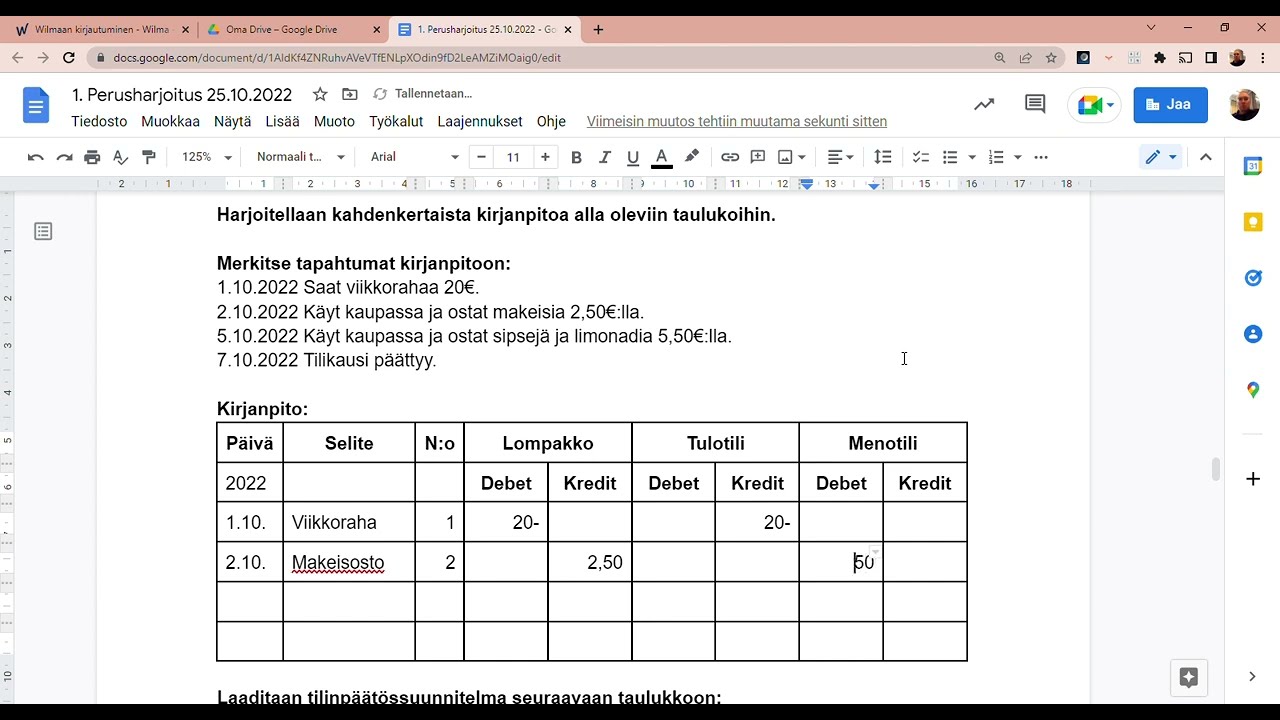The height and width of the screenshot is (720, 1280).
Task: Print the document using printer icon
Action: tap(92, 157)
